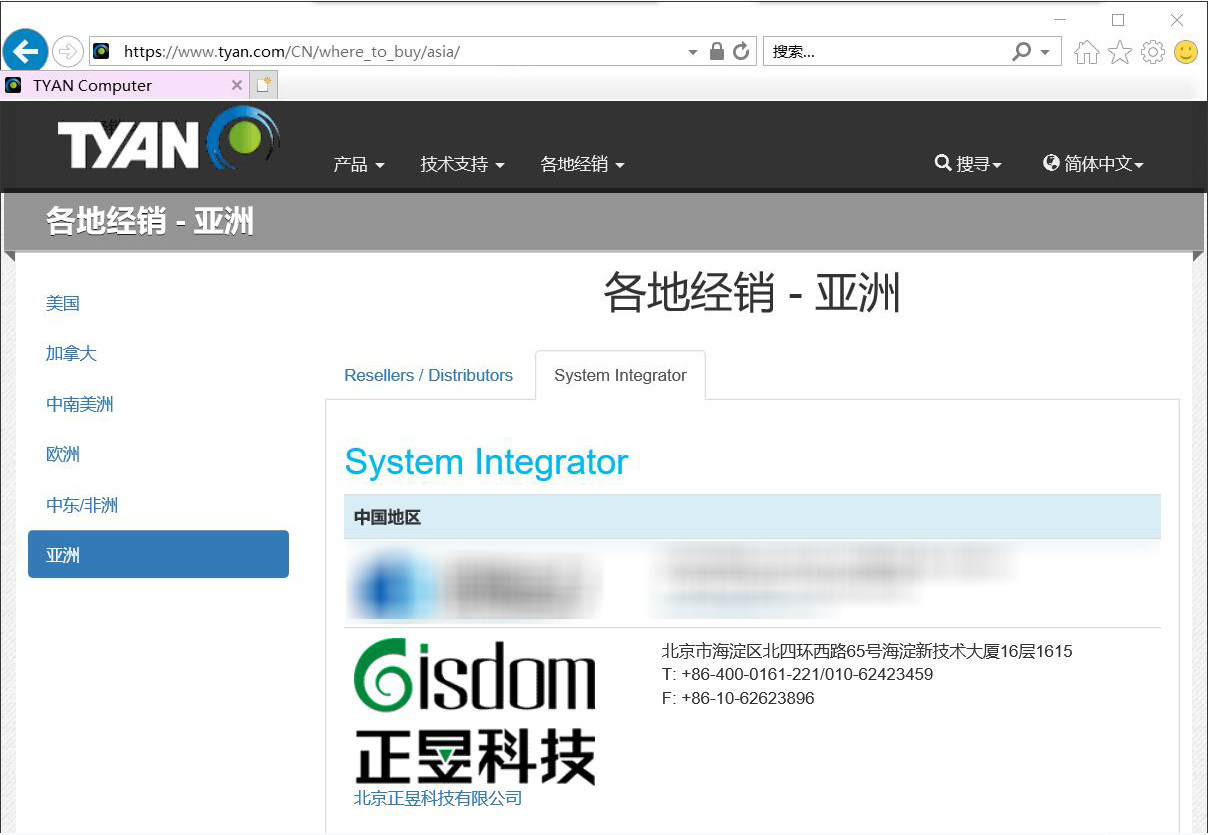Open the 中东/非洲 region link

(82, 505)
